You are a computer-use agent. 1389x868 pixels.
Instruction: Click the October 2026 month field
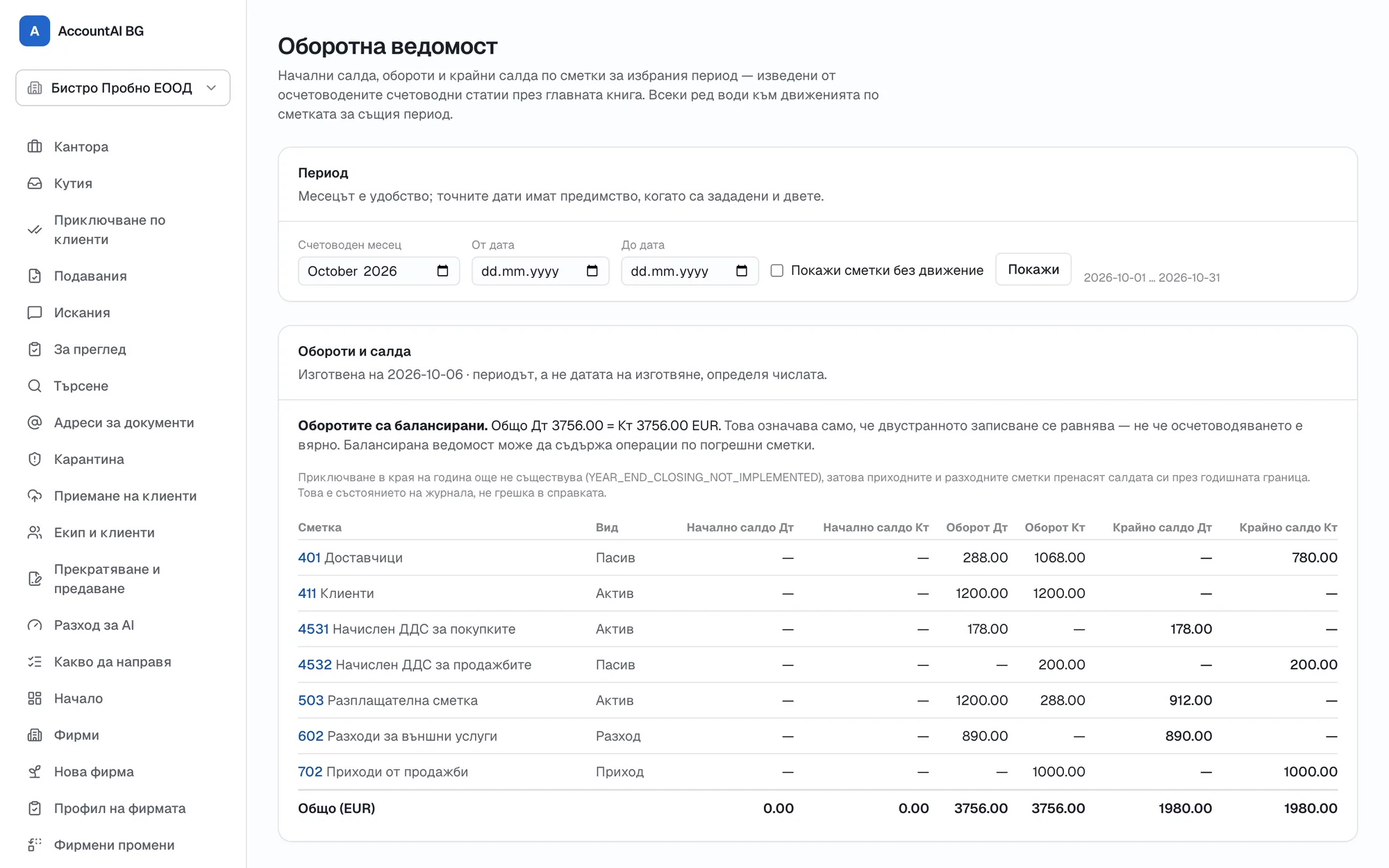[379, 271]
